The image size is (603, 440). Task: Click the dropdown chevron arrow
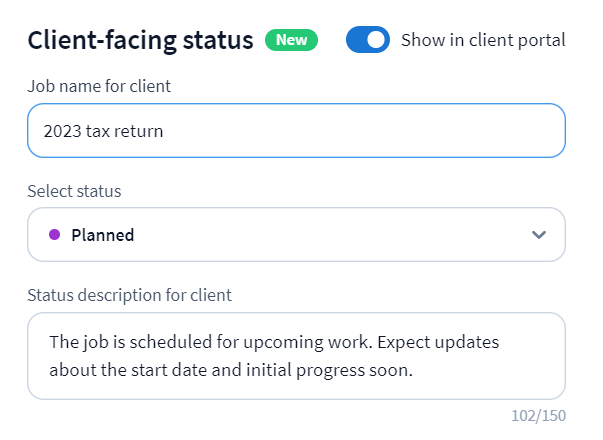click(539, 235)
